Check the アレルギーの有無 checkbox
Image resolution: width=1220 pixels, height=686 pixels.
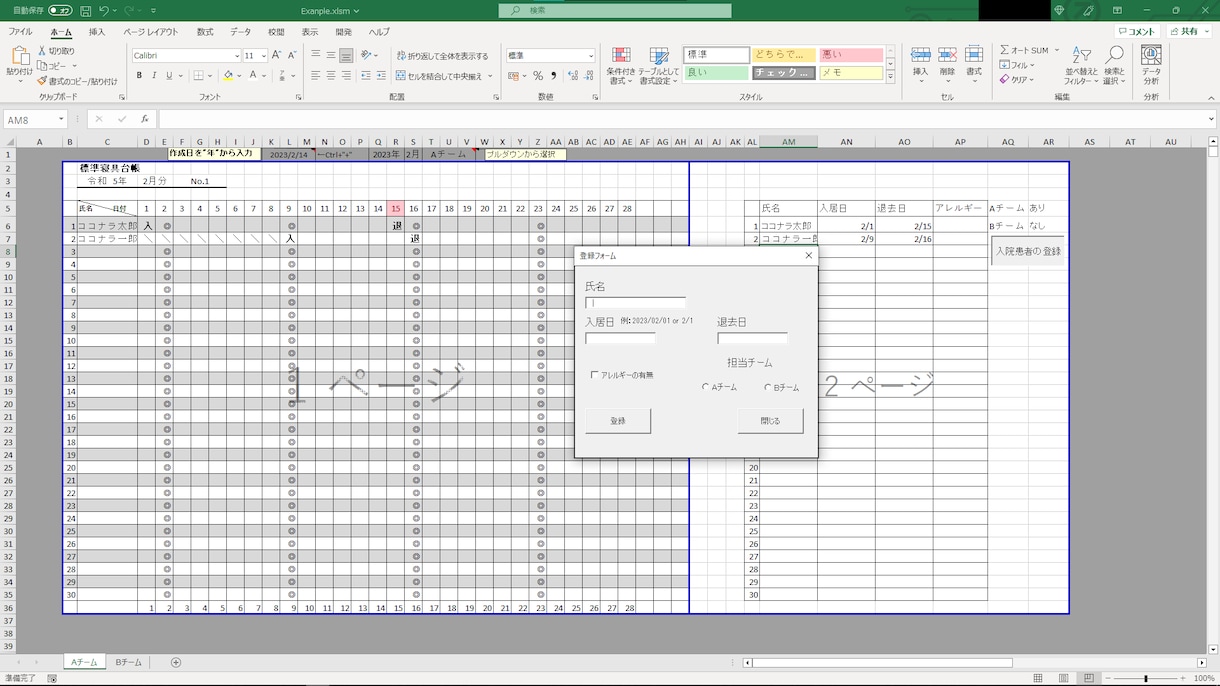594,375
